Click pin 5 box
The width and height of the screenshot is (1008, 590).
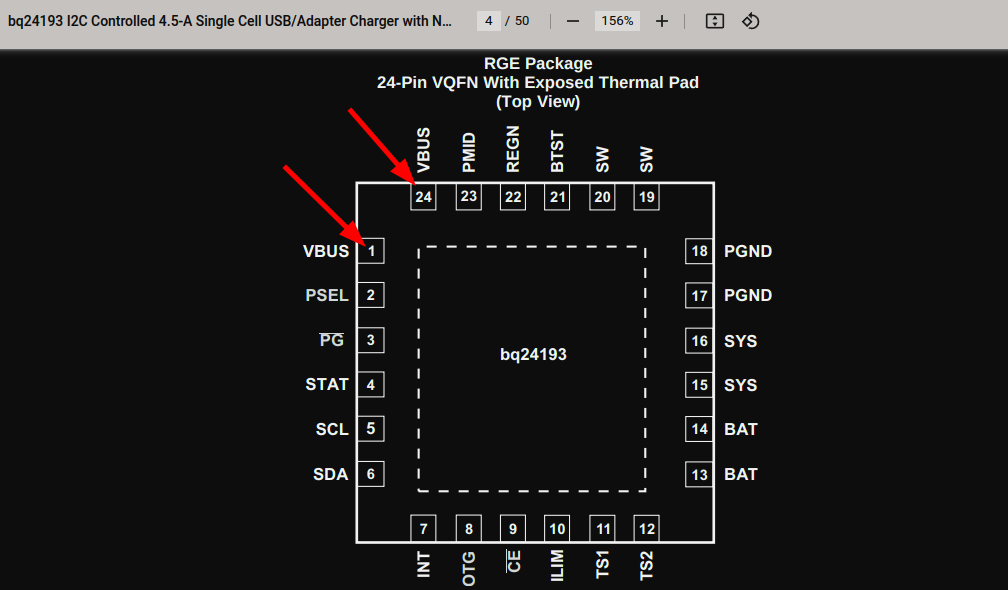(x=371, y=429)
